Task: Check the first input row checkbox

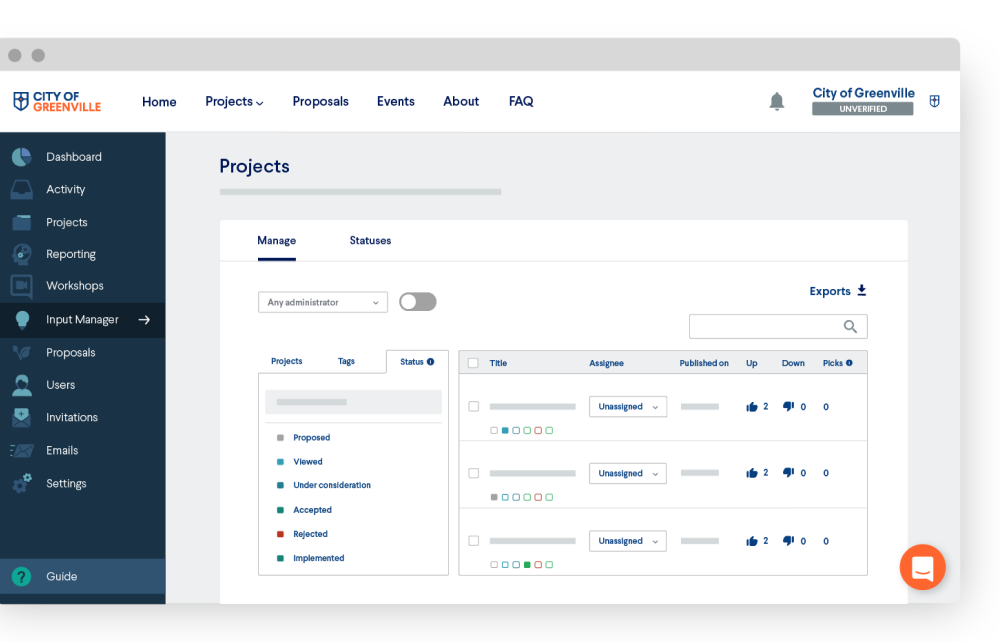Action: click(x=473, y=406)
